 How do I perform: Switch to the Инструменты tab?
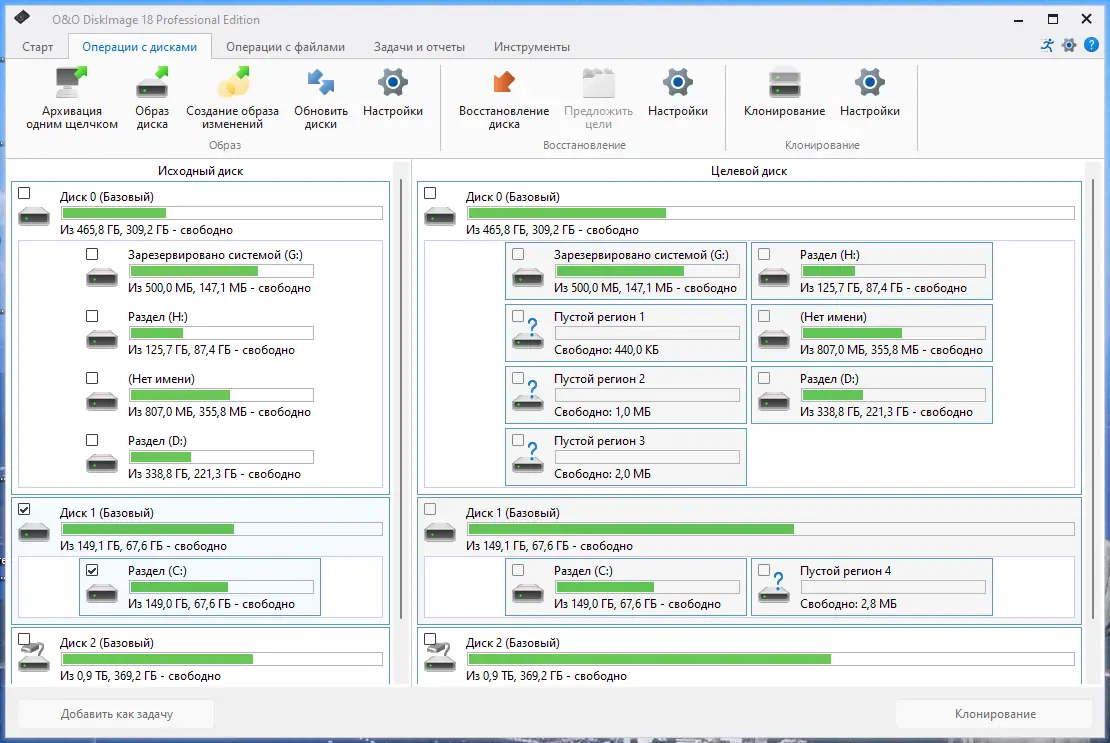[532, 47]
